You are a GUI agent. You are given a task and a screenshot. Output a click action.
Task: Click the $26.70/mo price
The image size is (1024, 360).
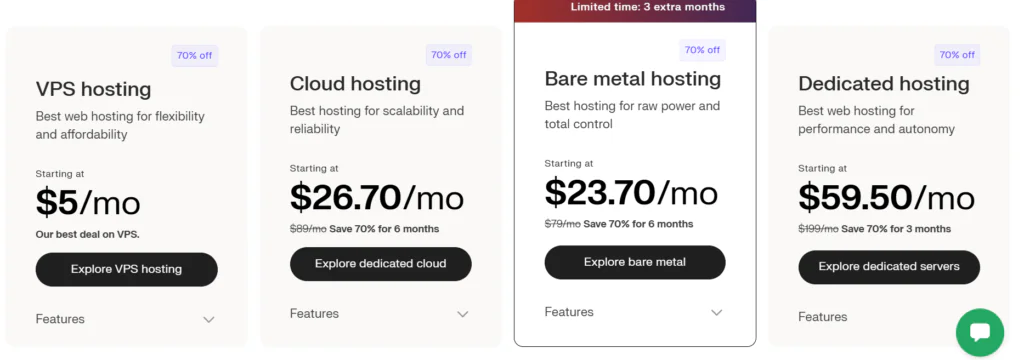(x=377, y=198)
